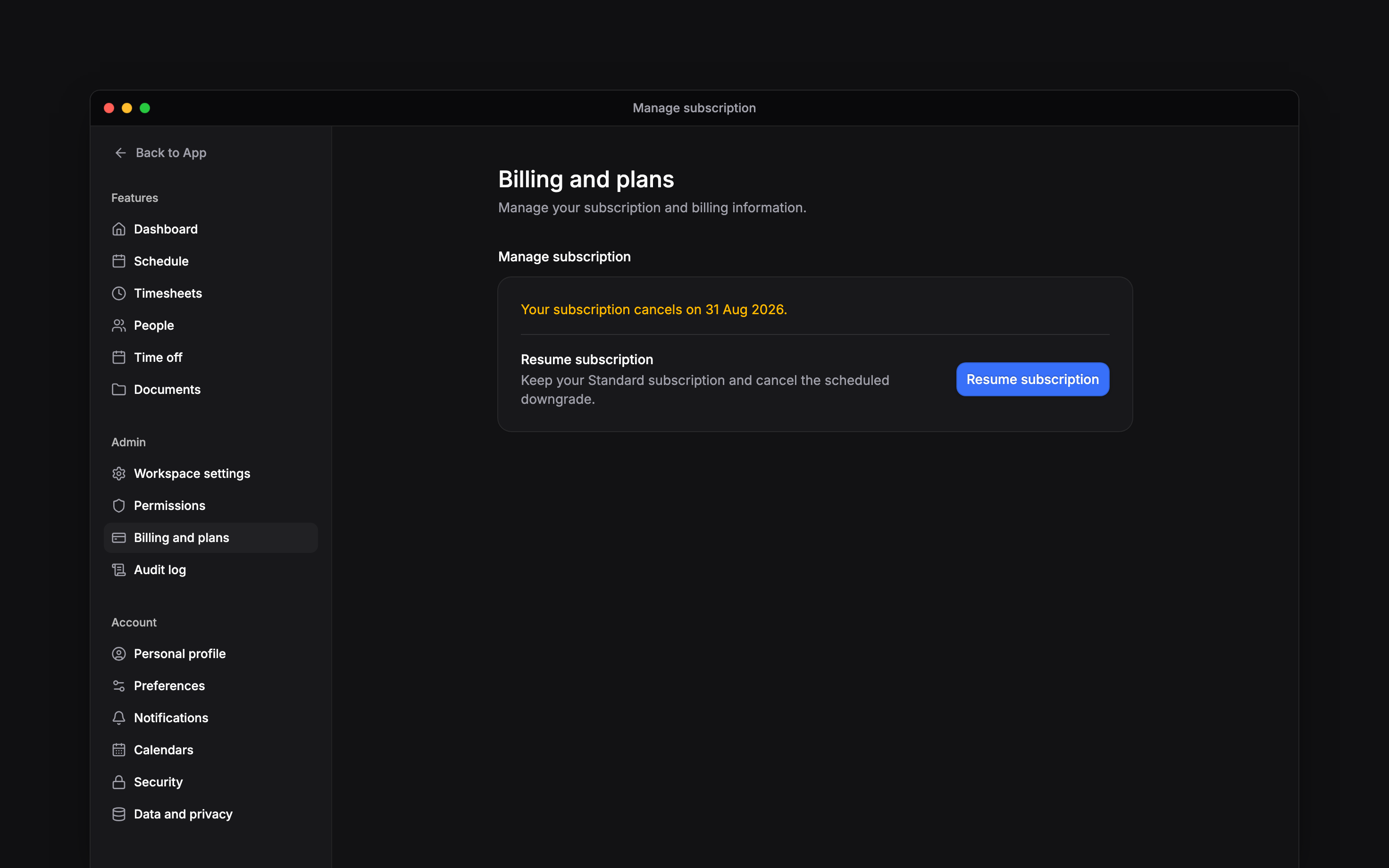Screen dimensions: 1389x868
Task: Go to Preferences
Action: (x=210, y=686)
